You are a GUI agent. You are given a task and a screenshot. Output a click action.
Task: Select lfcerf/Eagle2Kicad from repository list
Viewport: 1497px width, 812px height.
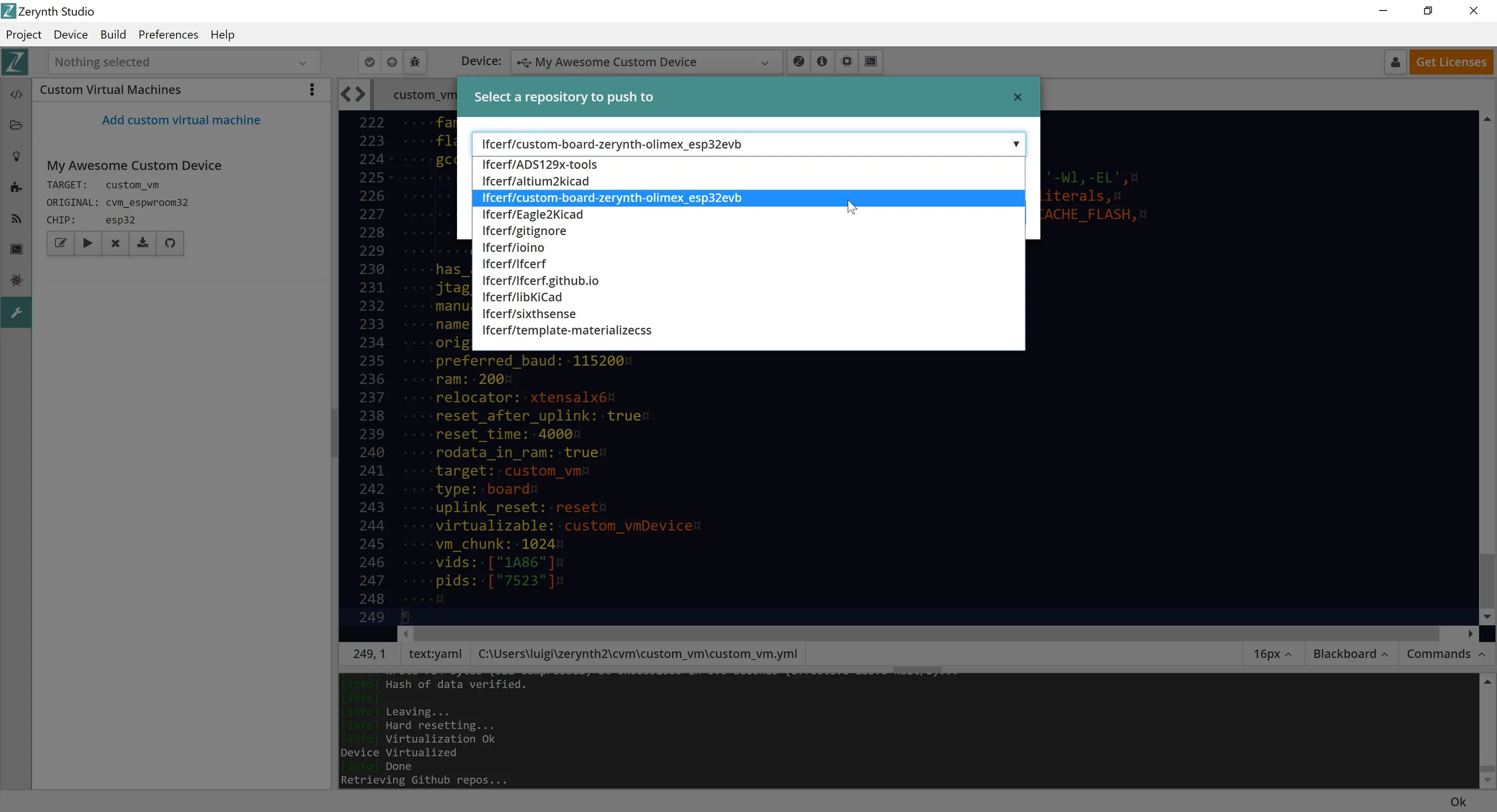(x=532, y=213)
